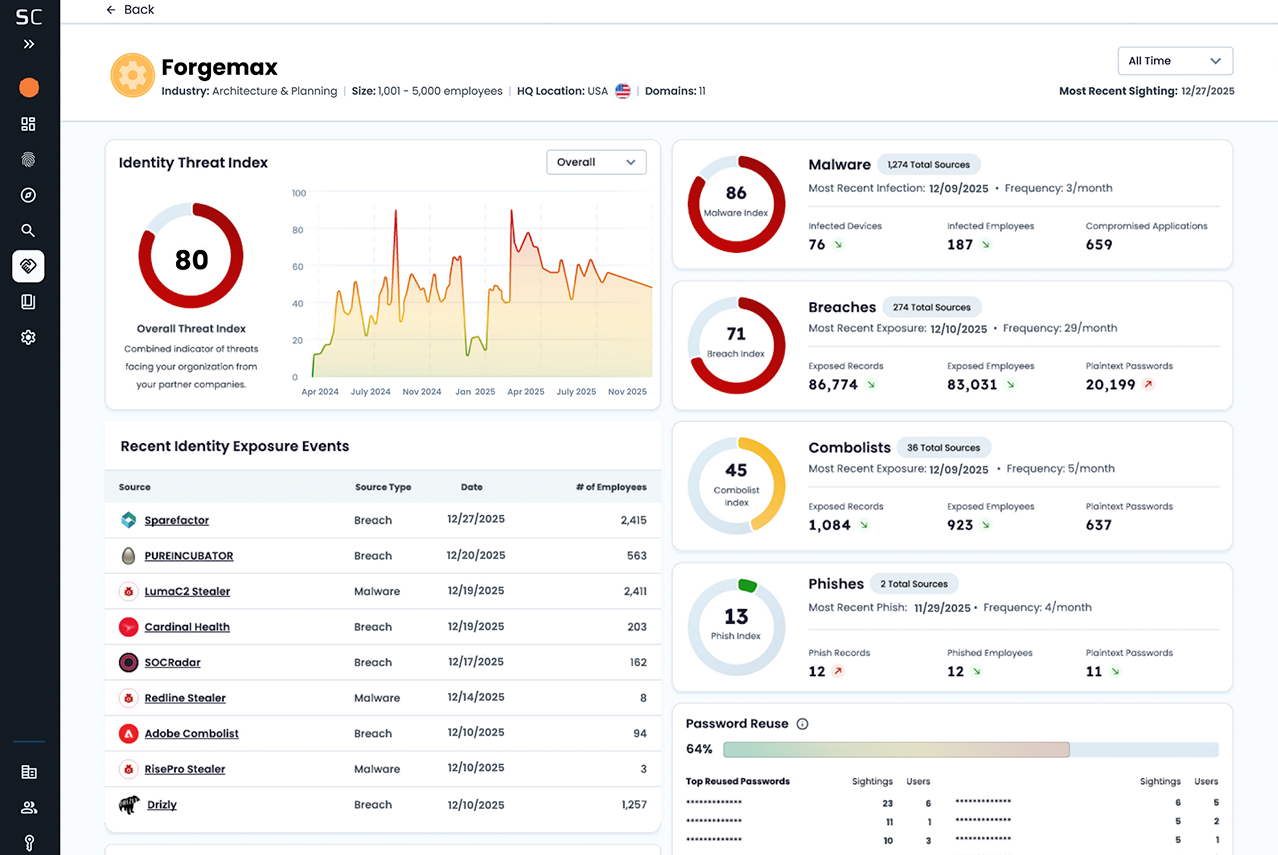
Task: Open the compass discovery tool
Action: (28, 195)
